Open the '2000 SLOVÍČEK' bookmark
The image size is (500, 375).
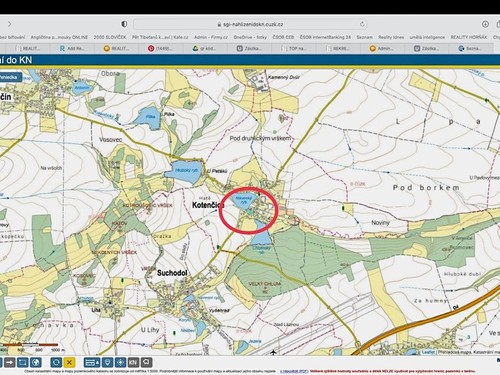pos(110,37)
